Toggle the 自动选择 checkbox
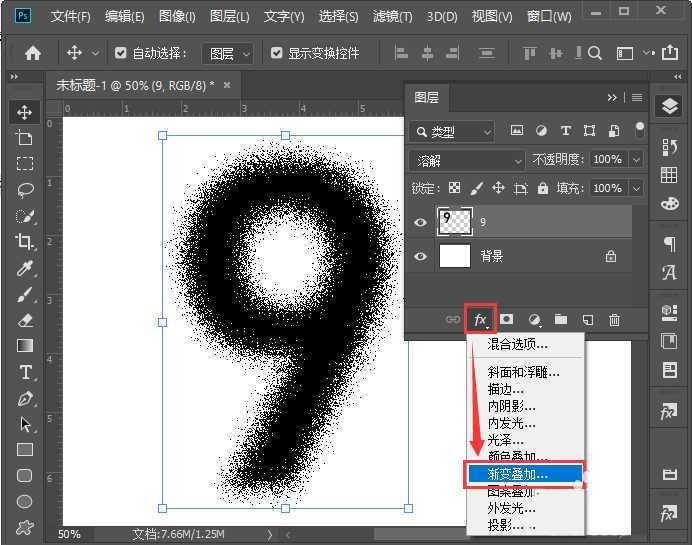Image resolution: width=692 pixels, height=545 pixels. pos(121,53)
